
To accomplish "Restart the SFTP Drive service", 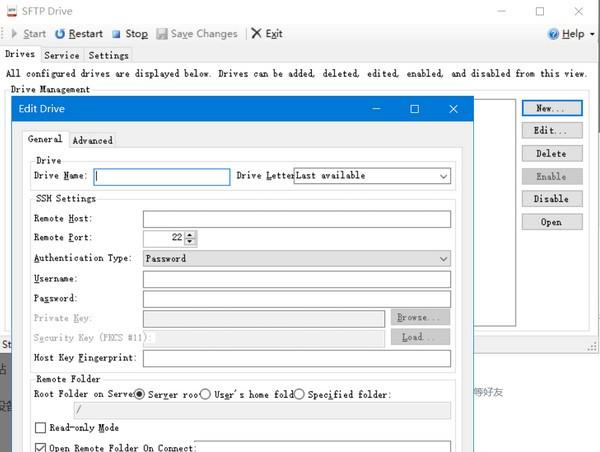I will pos(79,34).
